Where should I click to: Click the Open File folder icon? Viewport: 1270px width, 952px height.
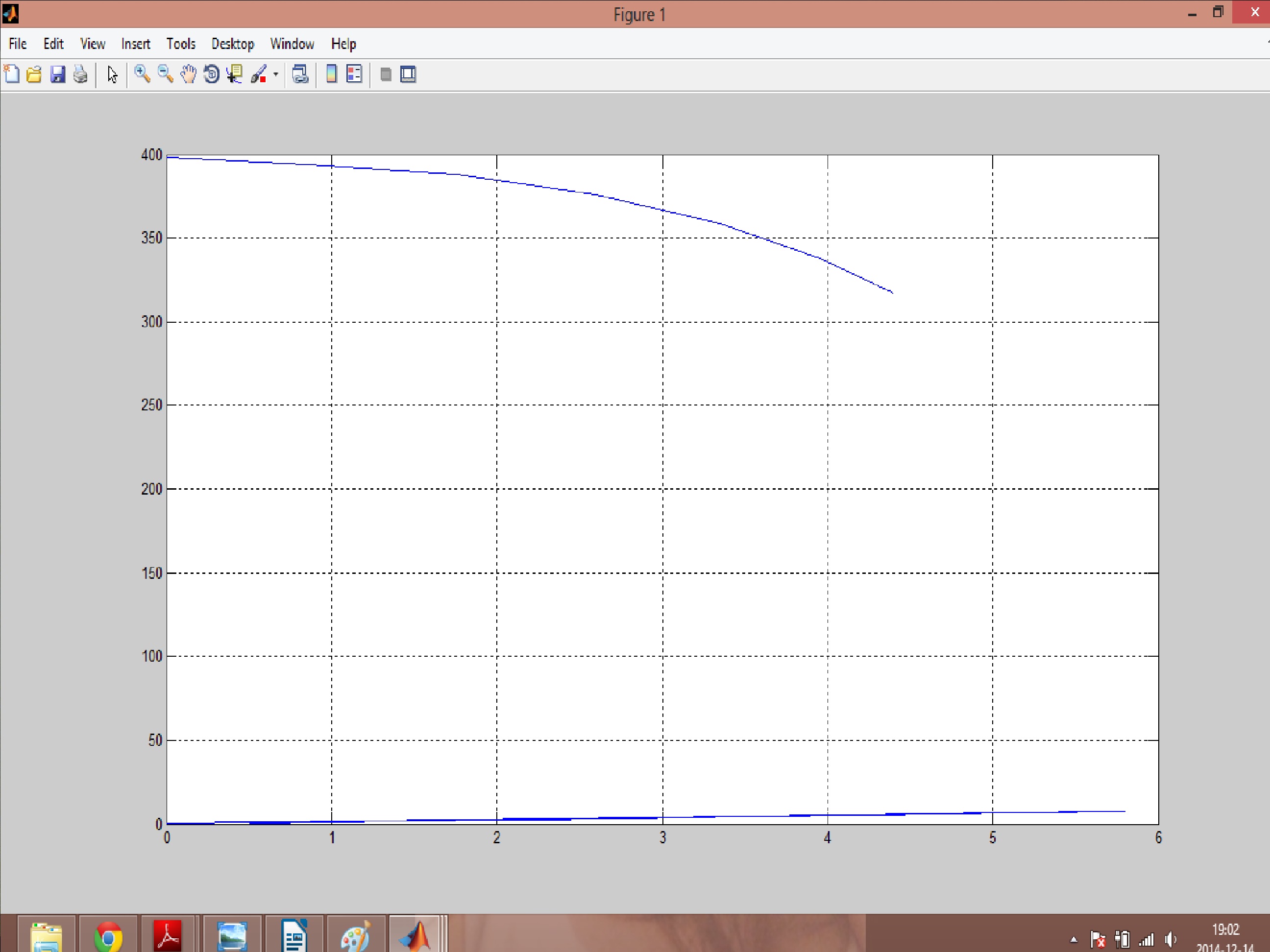(34, 74)
